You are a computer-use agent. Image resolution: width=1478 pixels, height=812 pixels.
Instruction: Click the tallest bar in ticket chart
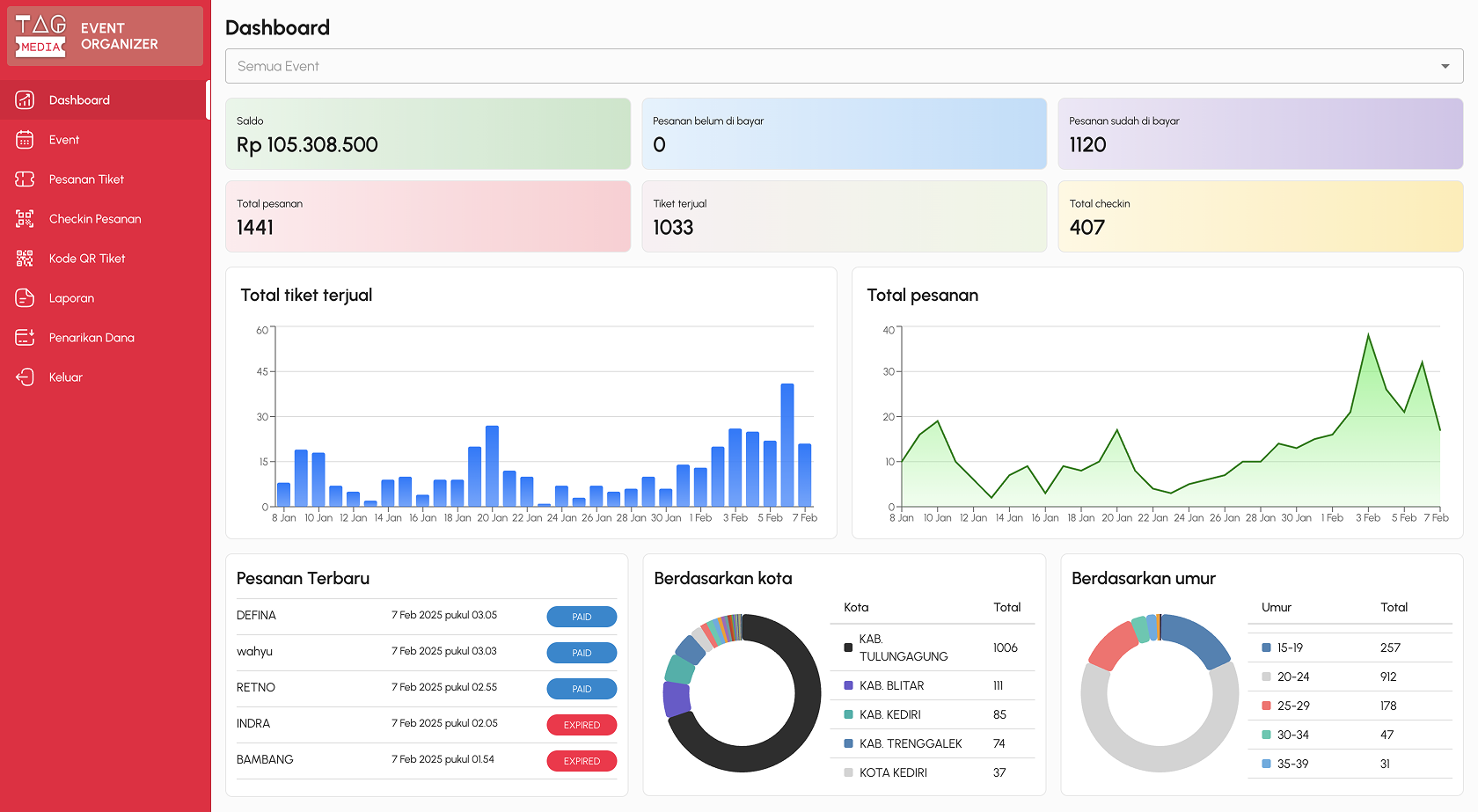(787, 444)
